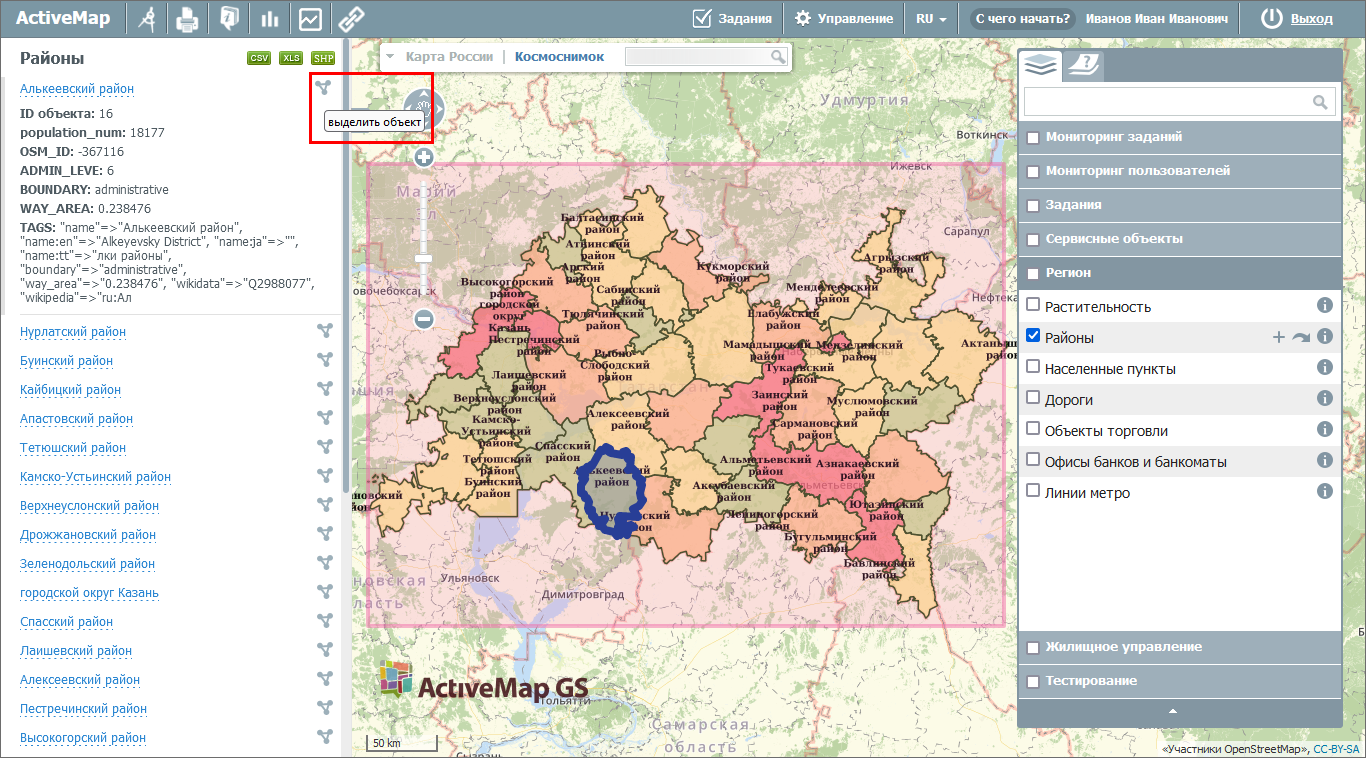1366x758 pixels.
Task: Check the Линии метро layer checkbox
Action: [1034, 491]
